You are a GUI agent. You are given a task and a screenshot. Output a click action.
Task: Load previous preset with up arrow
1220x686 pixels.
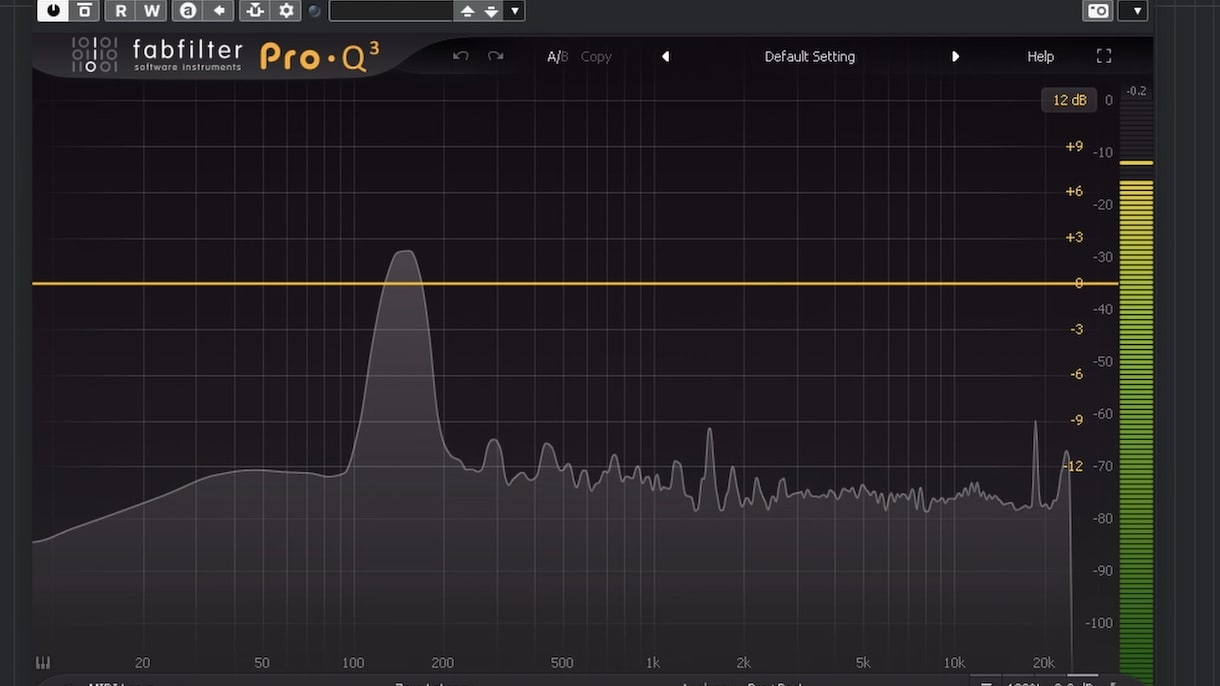click(466, 11)
